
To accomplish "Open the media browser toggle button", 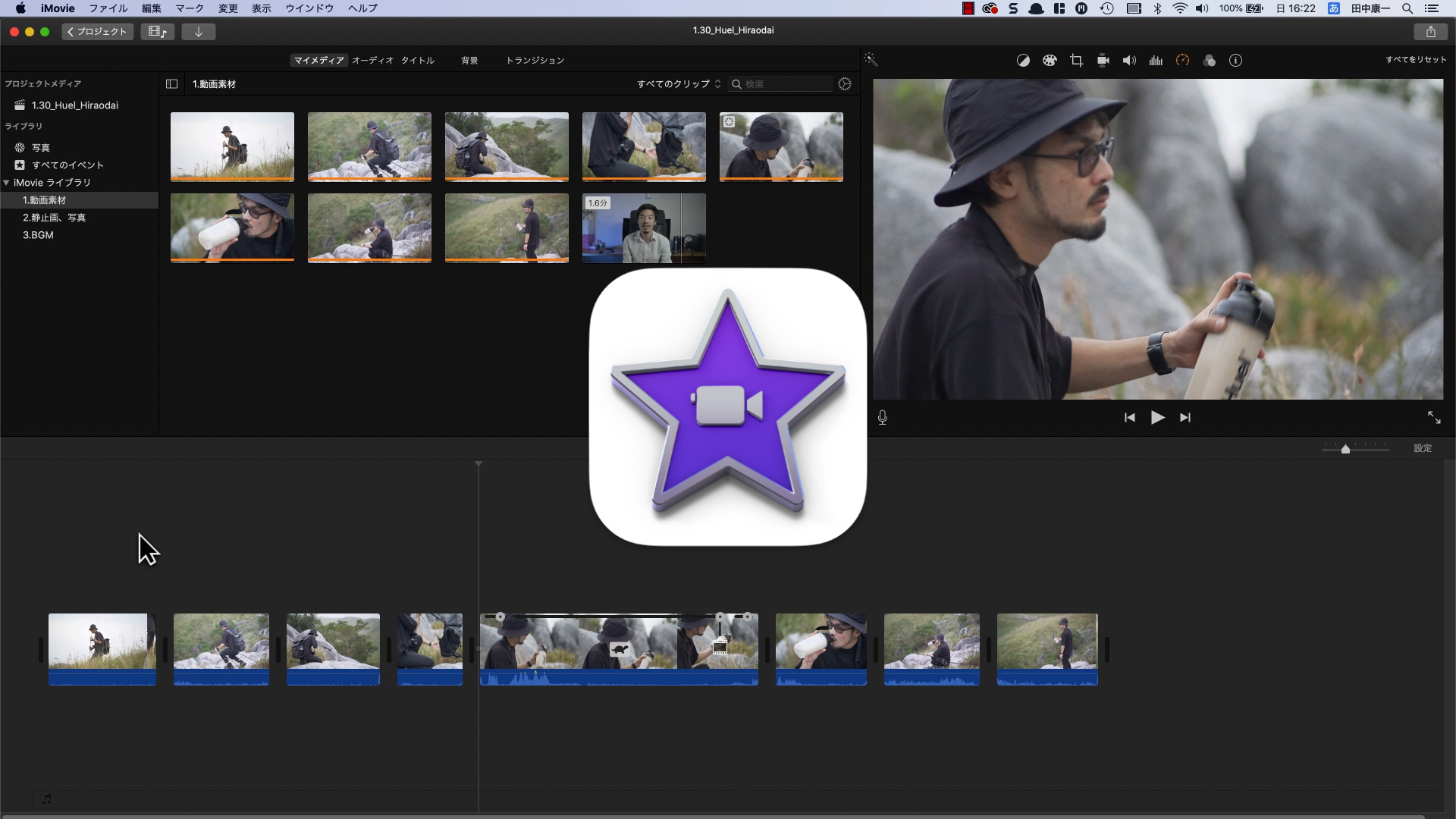I will 158,31.
